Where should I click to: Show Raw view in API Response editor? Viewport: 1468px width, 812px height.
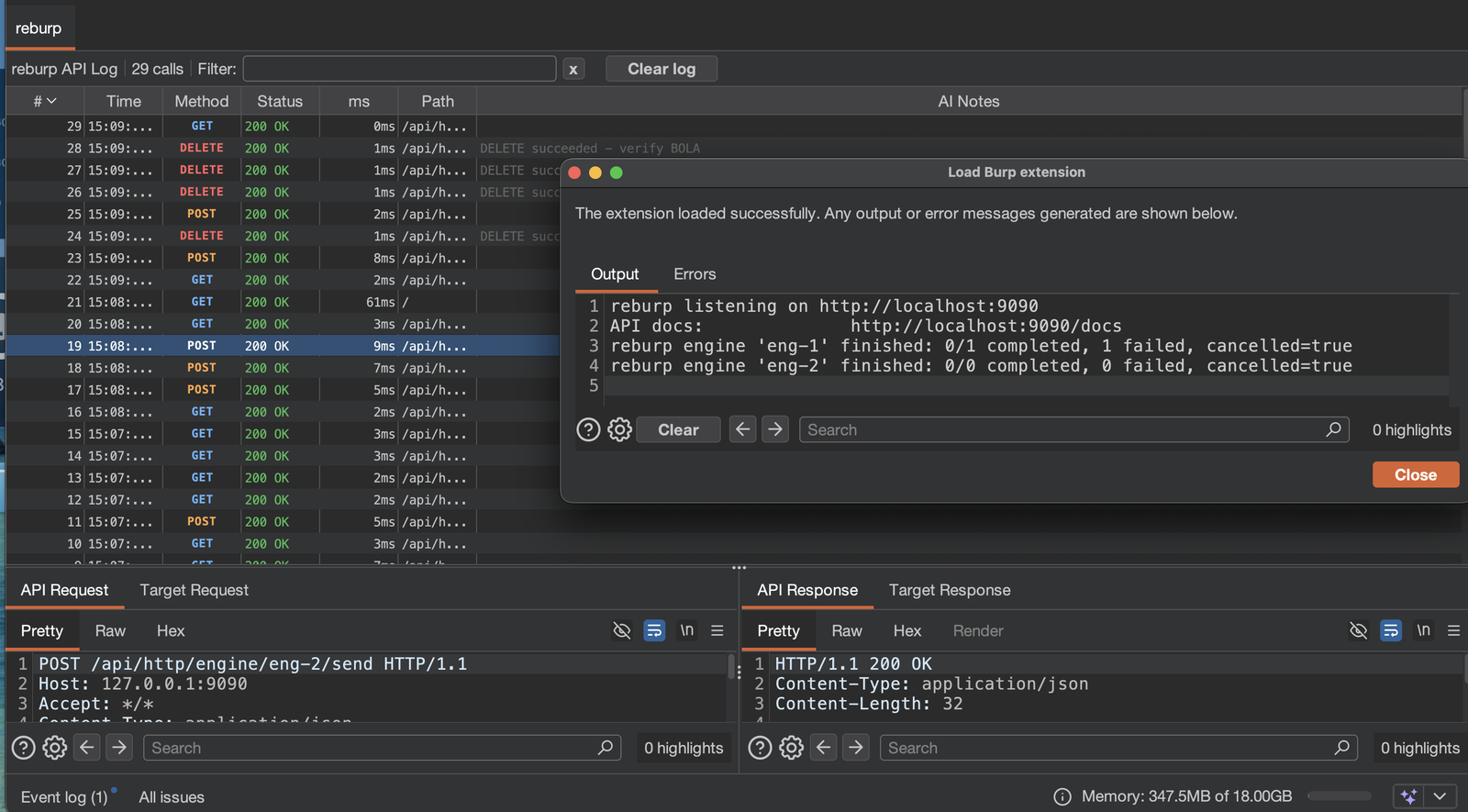click(847, 630)
